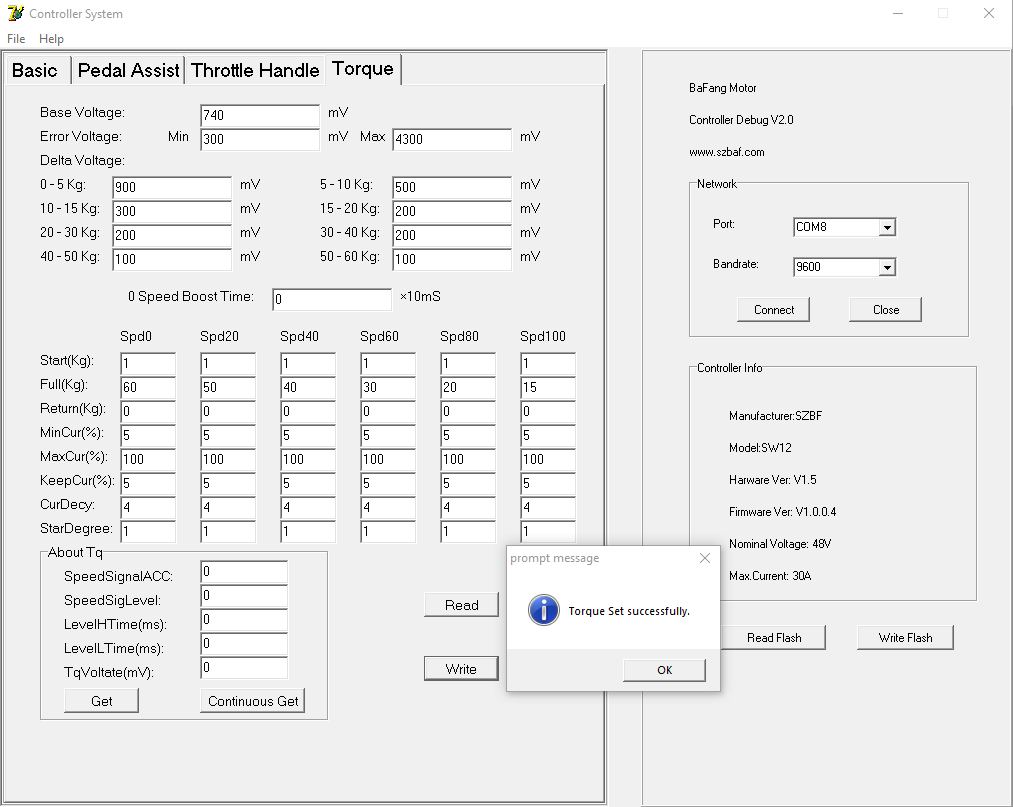The height and width of the screenshot is (807, 1013).
Task: Click OK in the prompt message dialog
Action: point(664,670)
